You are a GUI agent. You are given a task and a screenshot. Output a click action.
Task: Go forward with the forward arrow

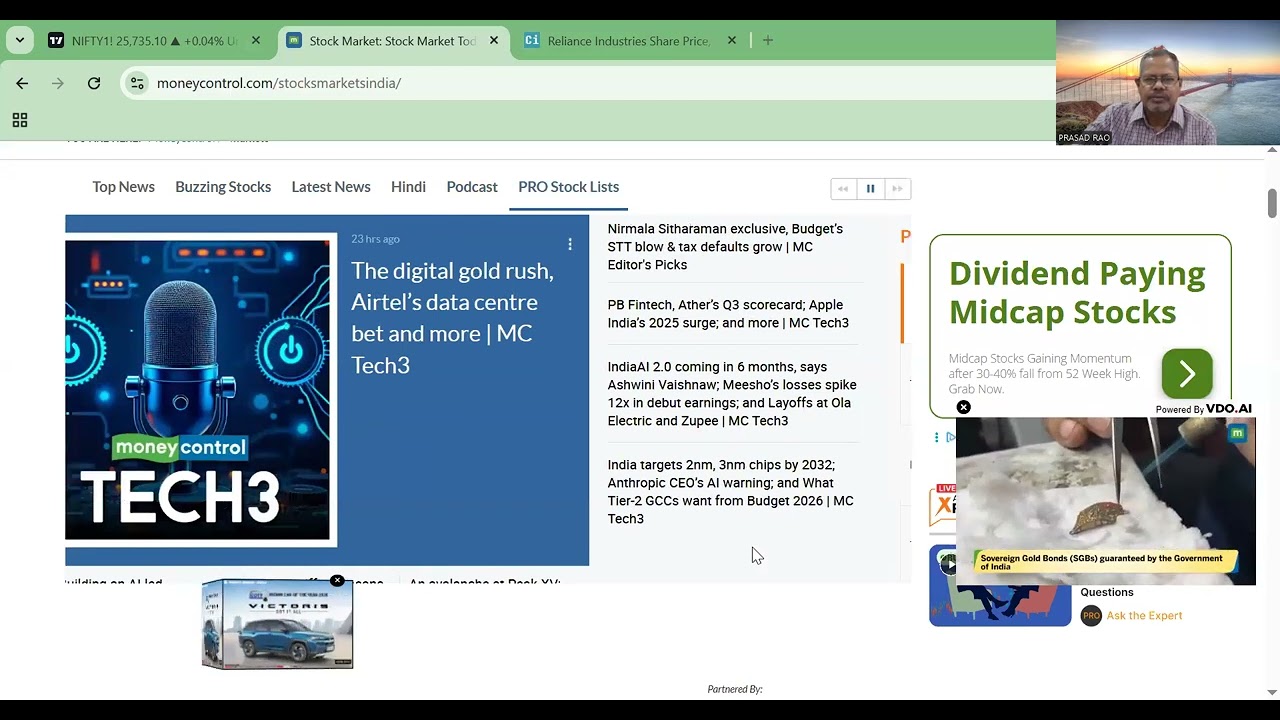58,83
